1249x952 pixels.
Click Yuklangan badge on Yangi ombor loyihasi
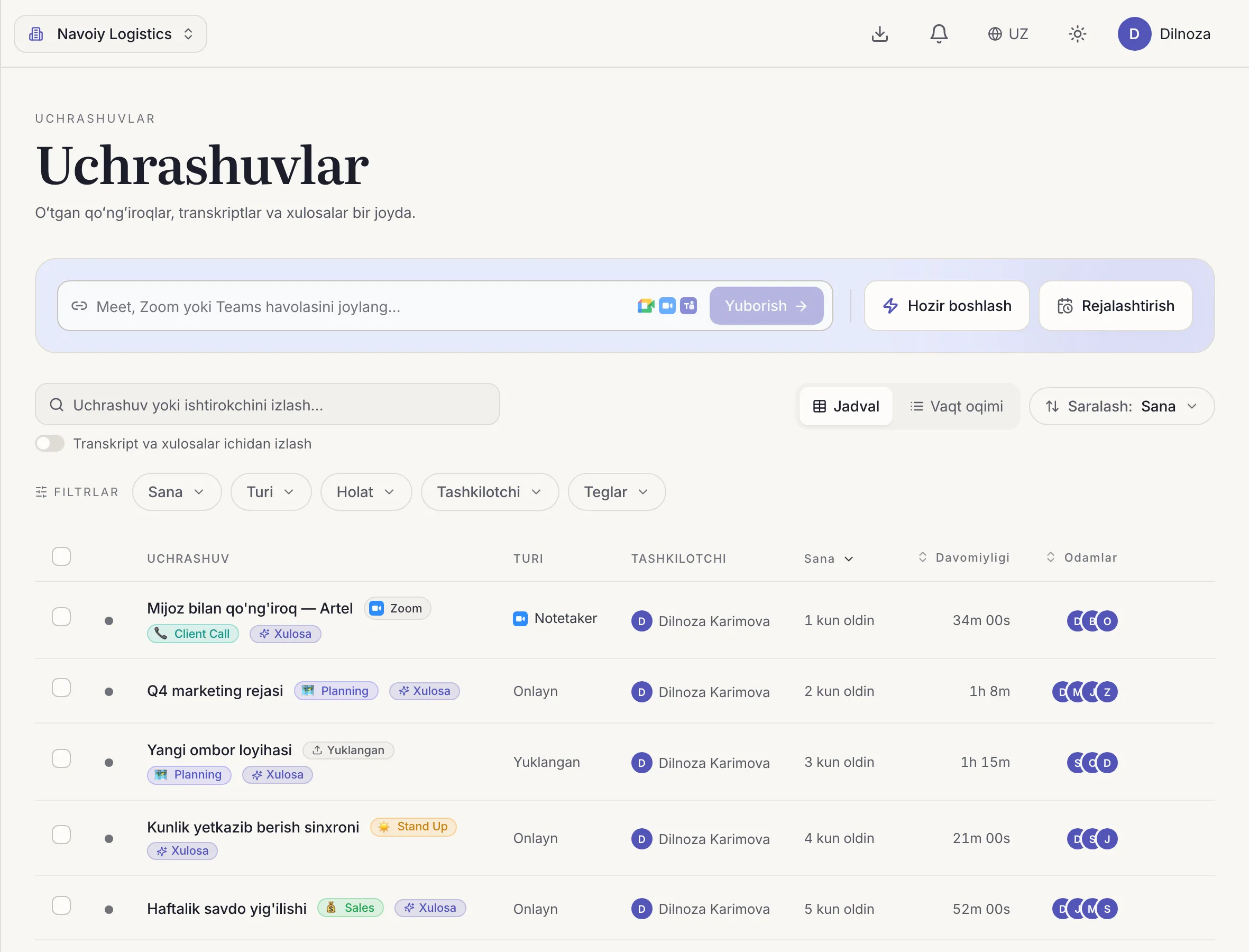tap(348, 750)
